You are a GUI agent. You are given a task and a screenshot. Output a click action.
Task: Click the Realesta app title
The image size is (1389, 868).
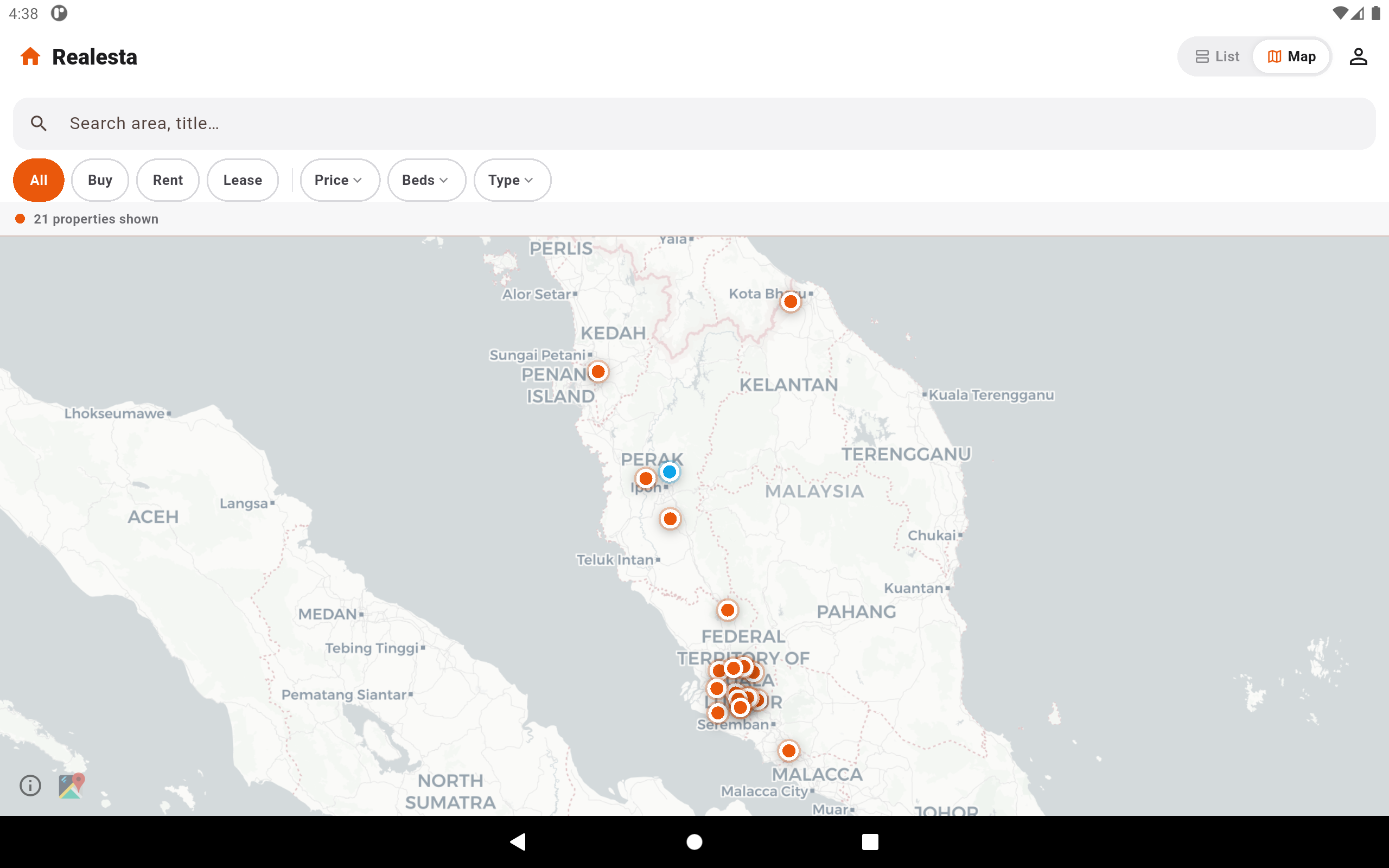[x=95, y=57]
